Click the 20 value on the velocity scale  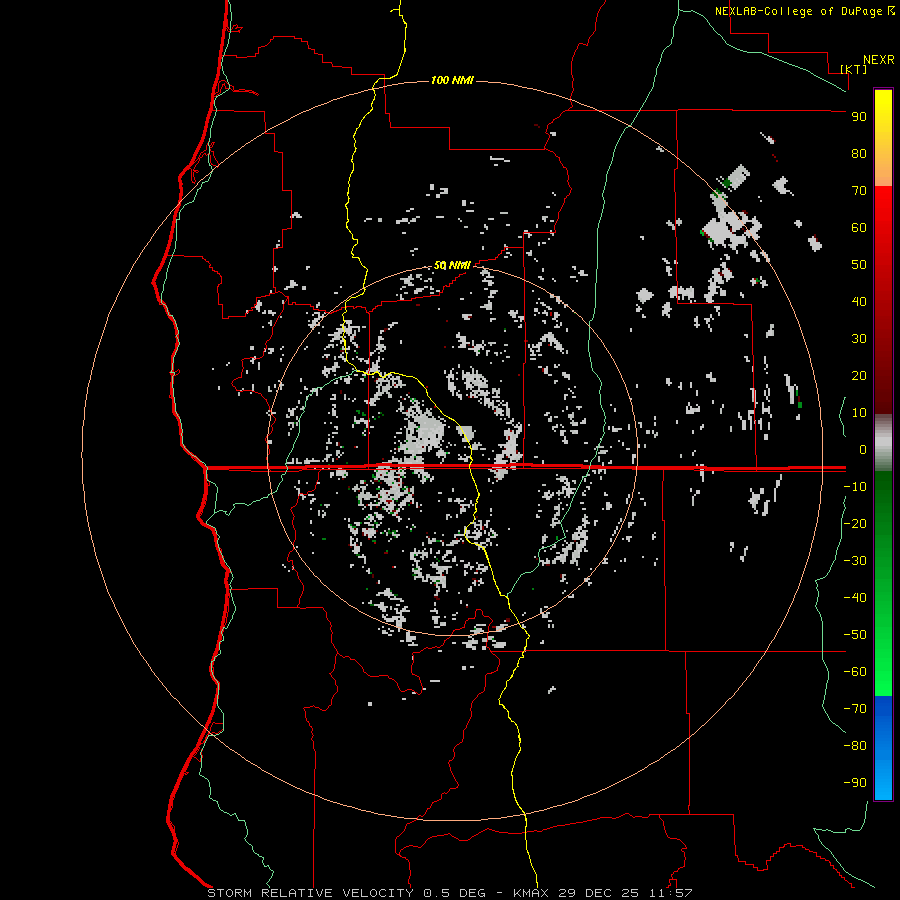859,375
